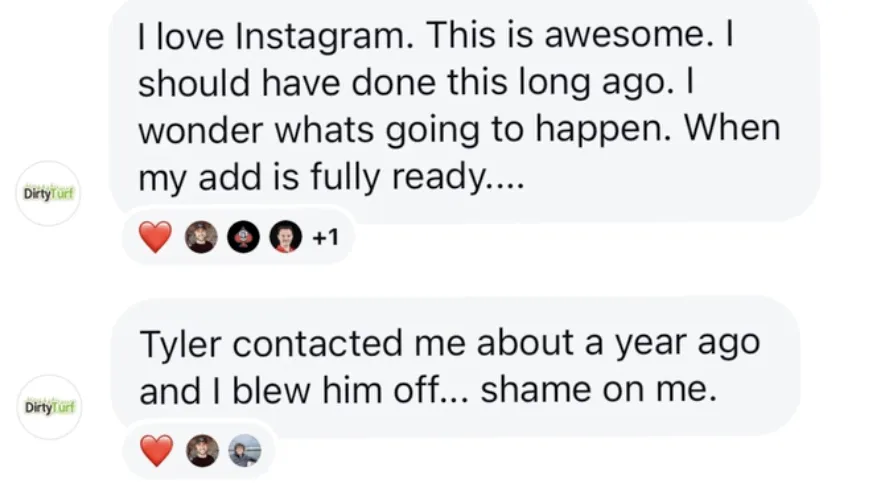Image resolution: width=888 pixels, height=492 pixels.
Task: Select the red-shirt reactor avatar
Action: pos(286,237)
